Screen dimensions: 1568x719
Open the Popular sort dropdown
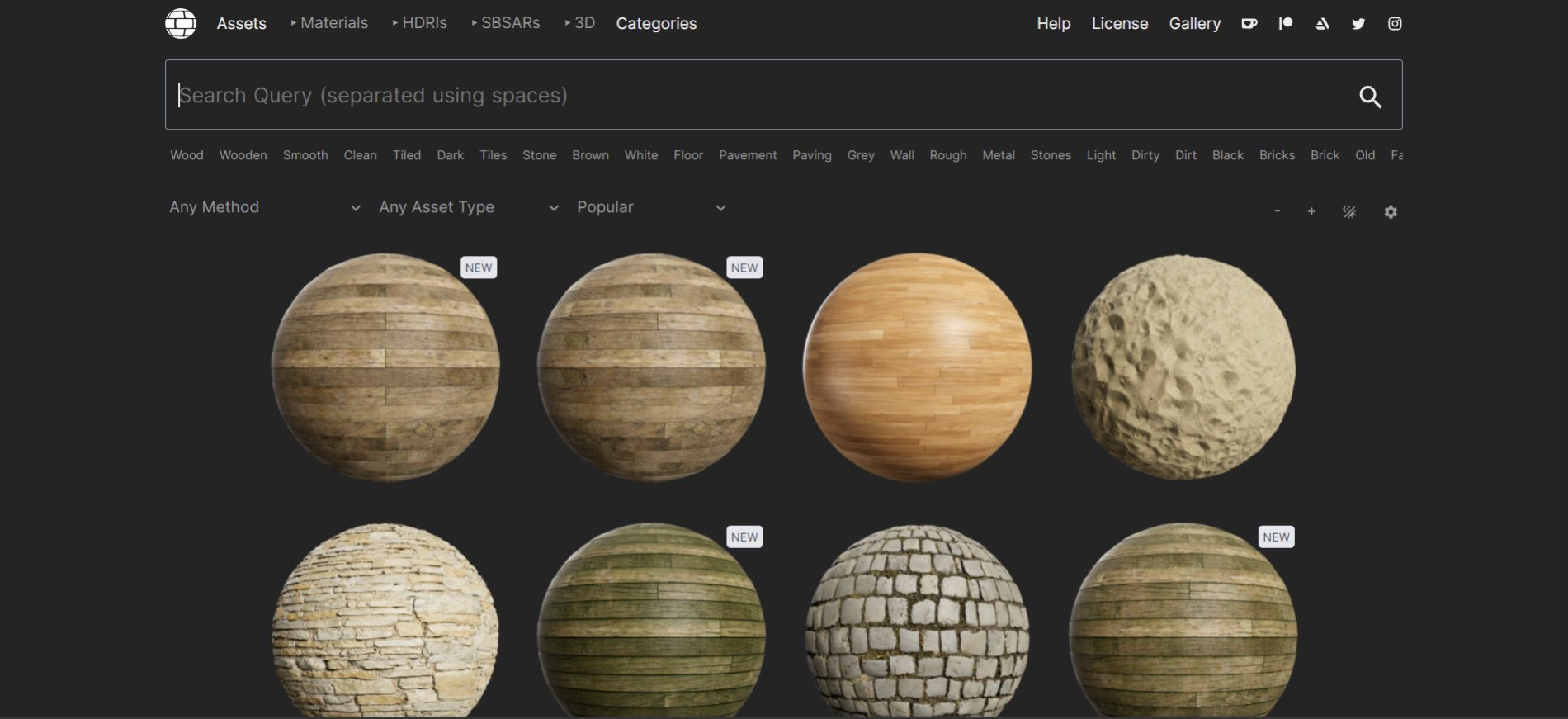point(651,207)
